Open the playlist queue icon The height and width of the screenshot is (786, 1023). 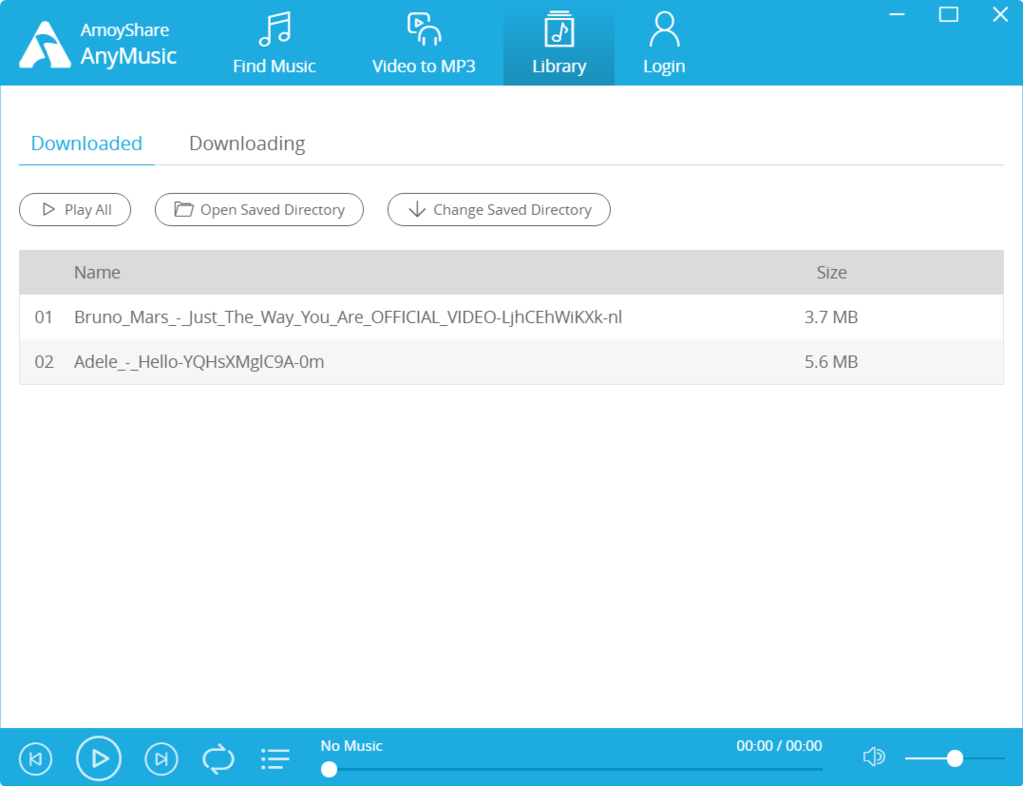tap(275, 759)
